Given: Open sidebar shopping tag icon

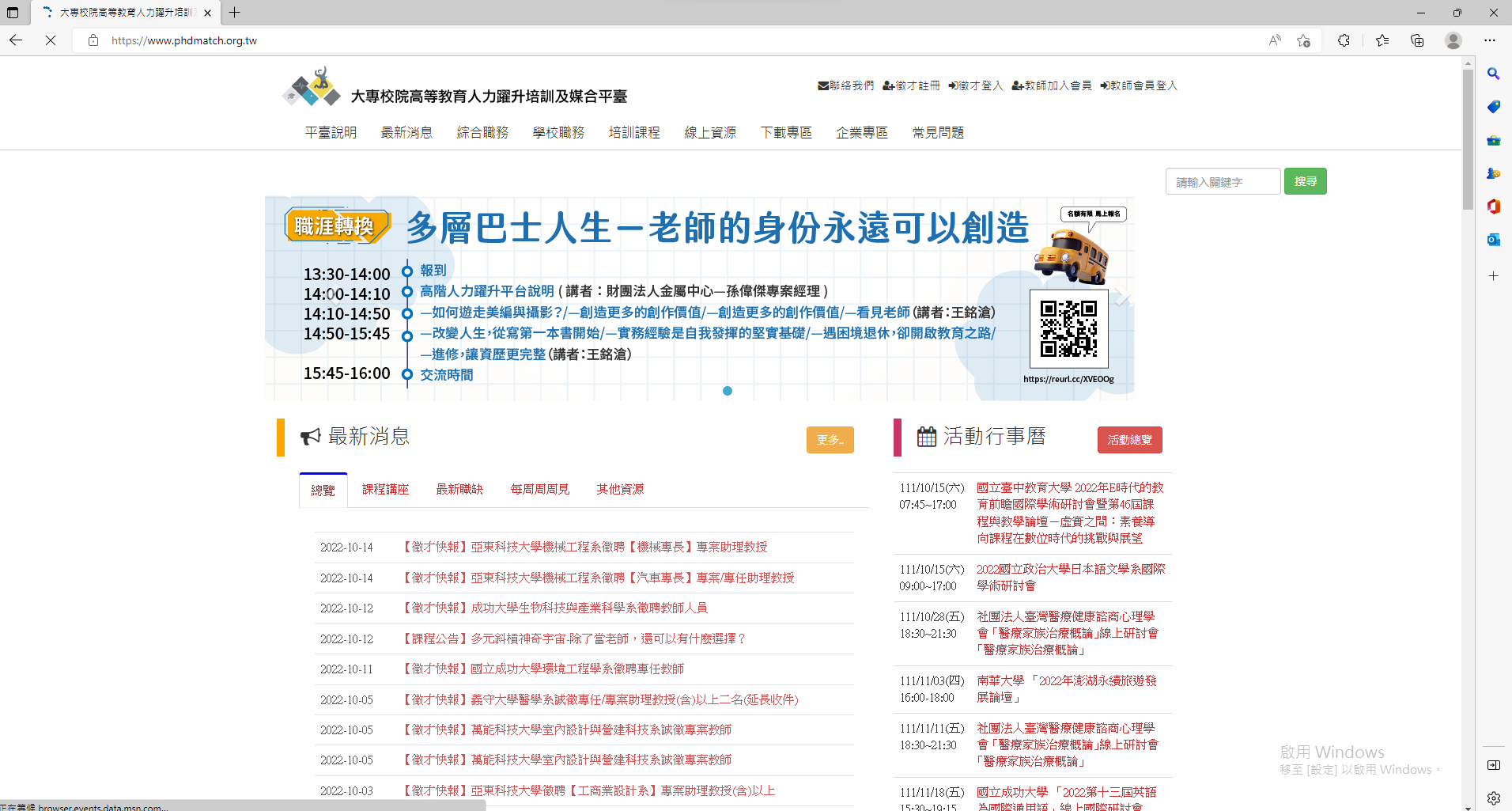Looking at the screenshot, I should [x=1493, y=107].
